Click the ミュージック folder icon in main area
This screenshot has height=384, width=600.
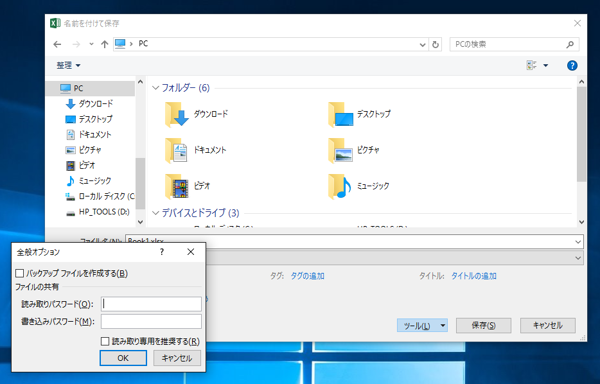click(x=340, y=186)
